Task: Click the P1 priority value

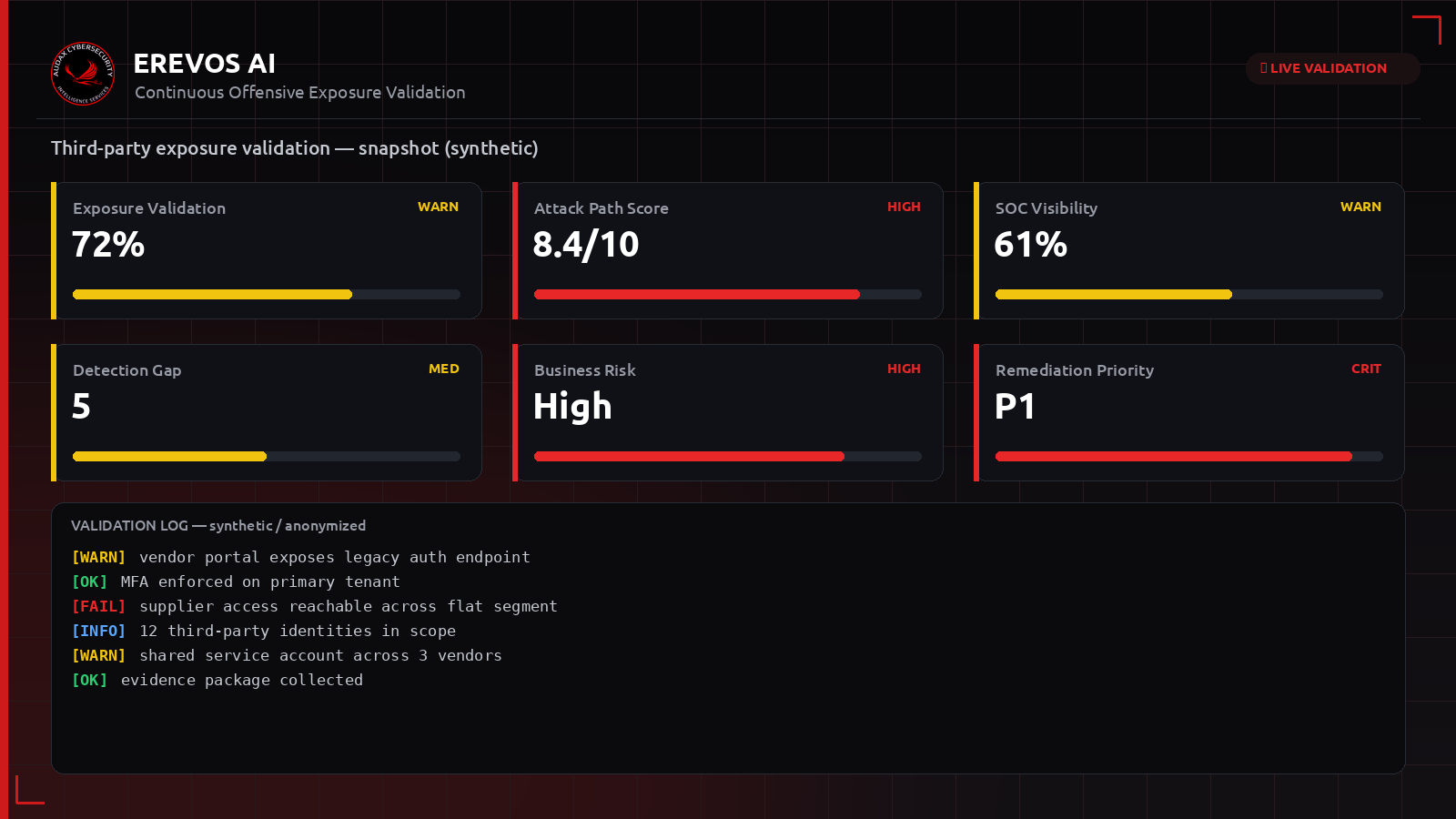Action: (1015, 407)
